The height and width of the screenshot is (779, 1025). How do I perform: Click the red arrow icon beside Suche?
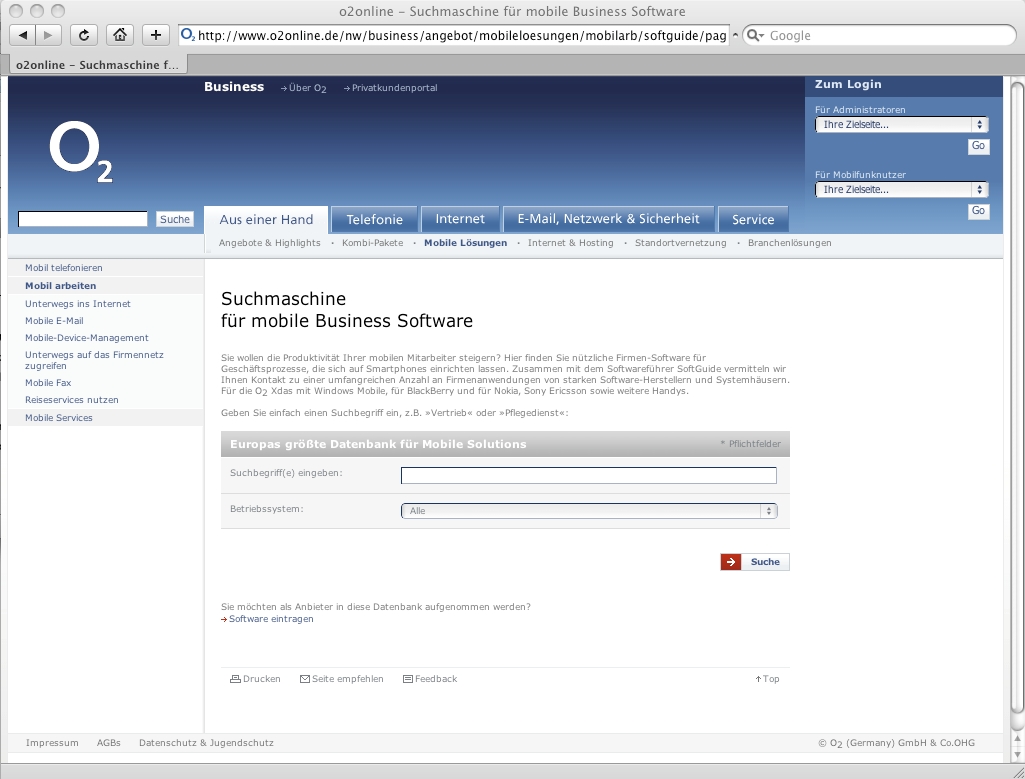pos(731,562)
